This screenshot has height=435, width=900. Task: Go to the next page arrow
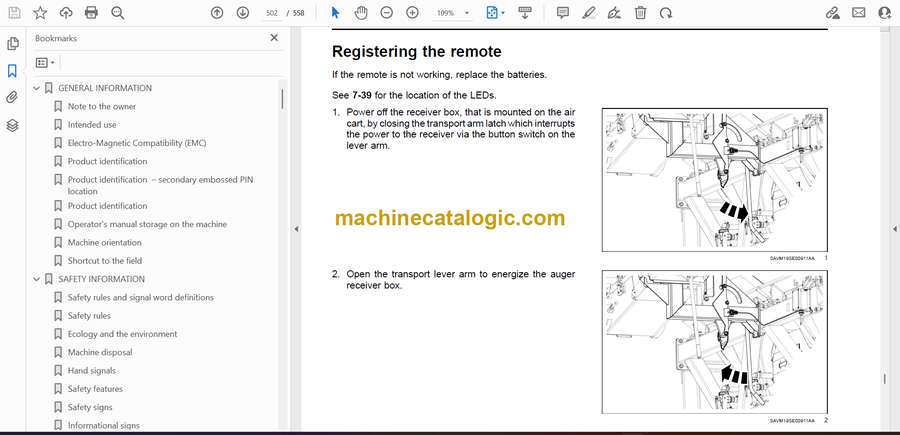[243, 13]
